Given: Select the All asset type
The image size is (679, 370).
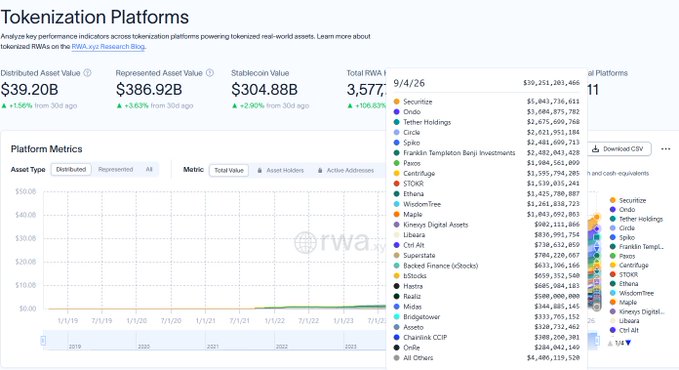Looking at the screenshot, I should coord(149,169).
